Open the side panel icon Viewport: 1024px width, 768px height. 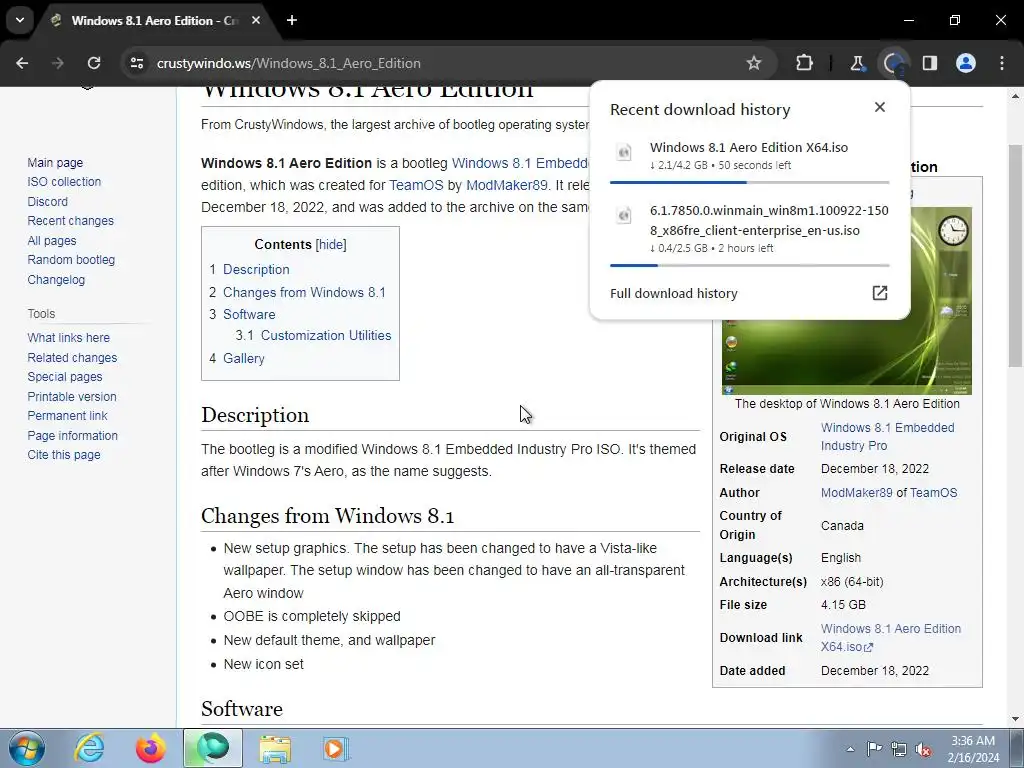(929, 63)
